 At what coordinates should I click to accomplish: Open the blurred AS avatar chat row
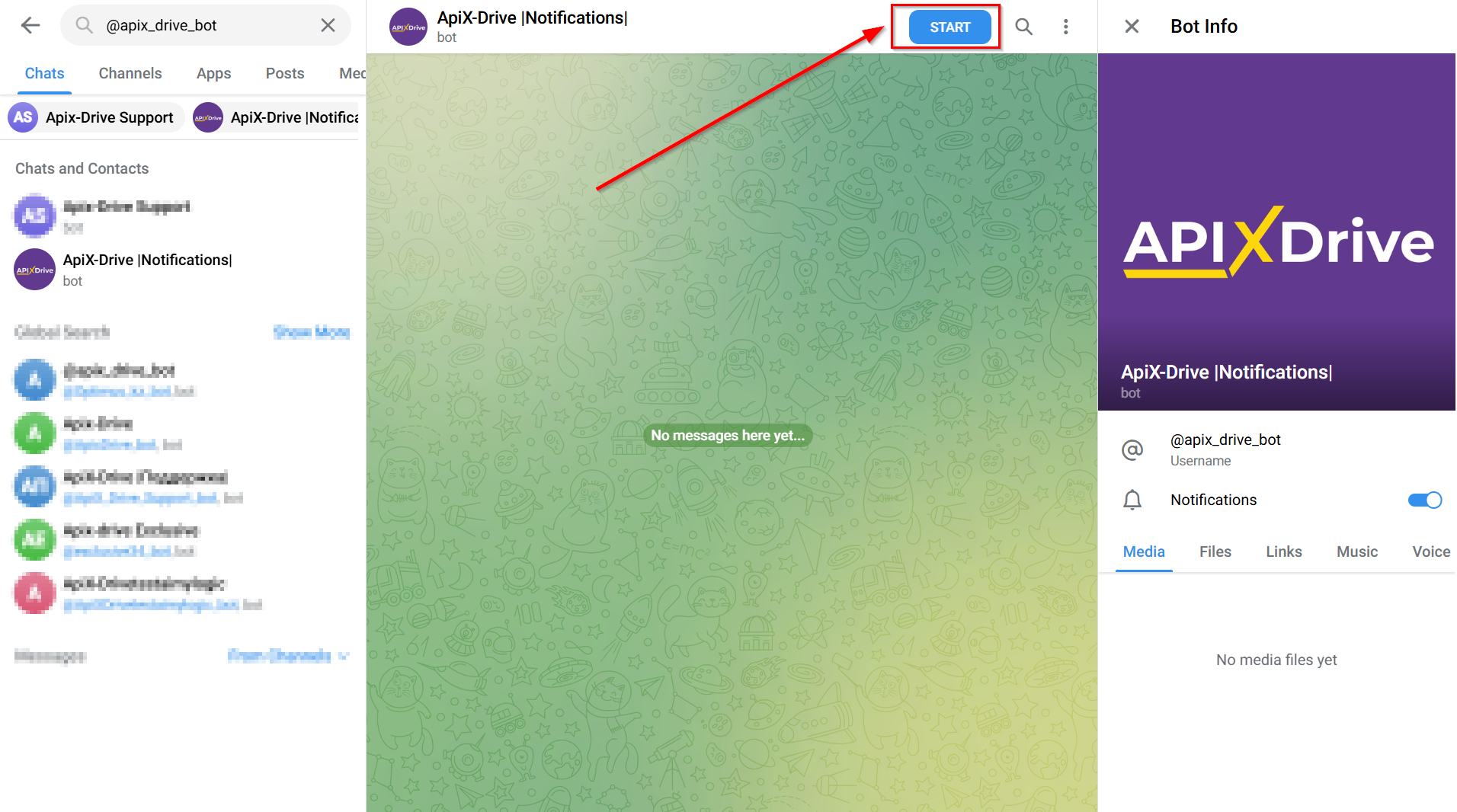(183, 216)
